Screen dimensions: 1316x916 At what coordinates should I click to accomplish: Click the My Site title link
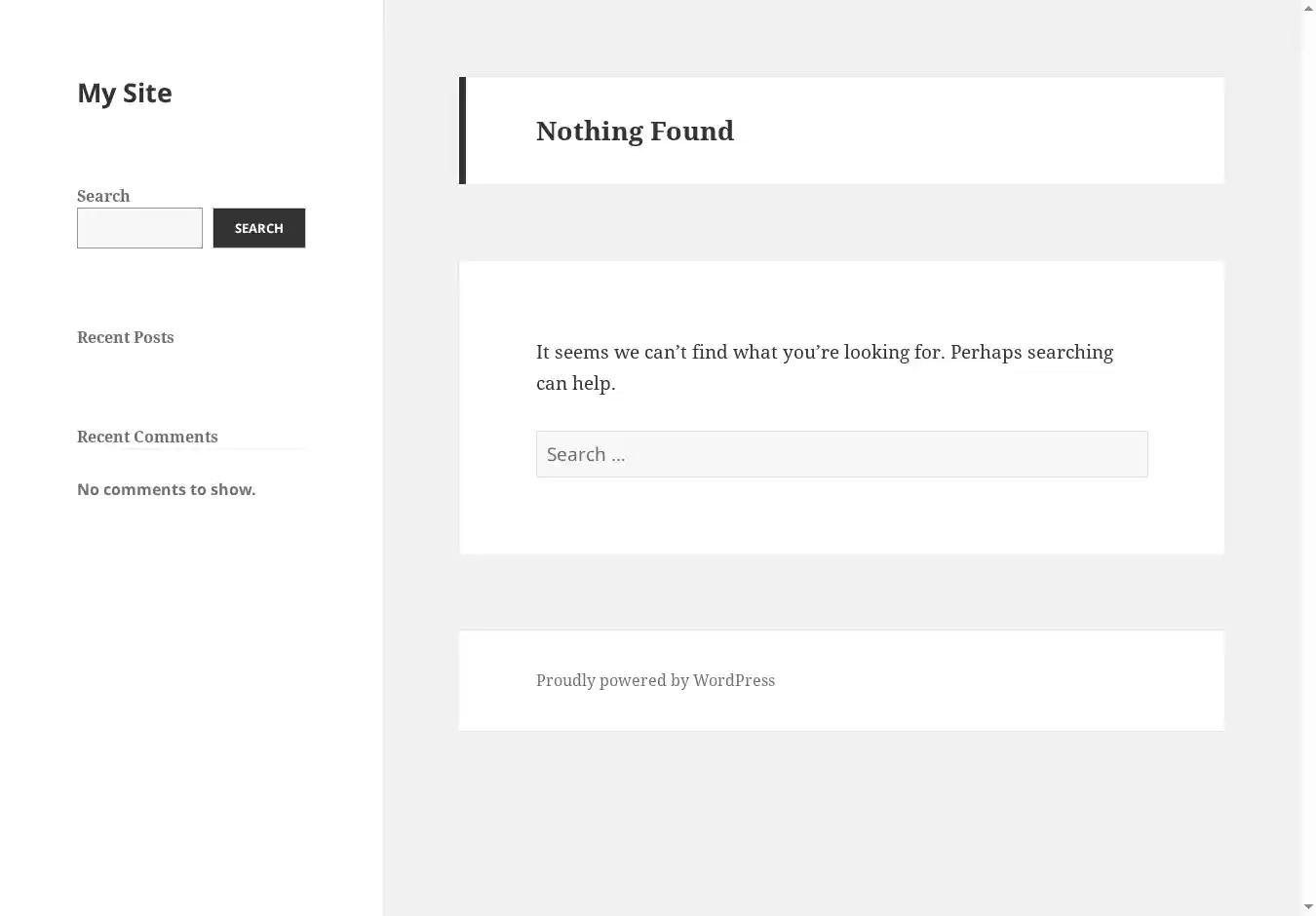[x=124, y=93]
